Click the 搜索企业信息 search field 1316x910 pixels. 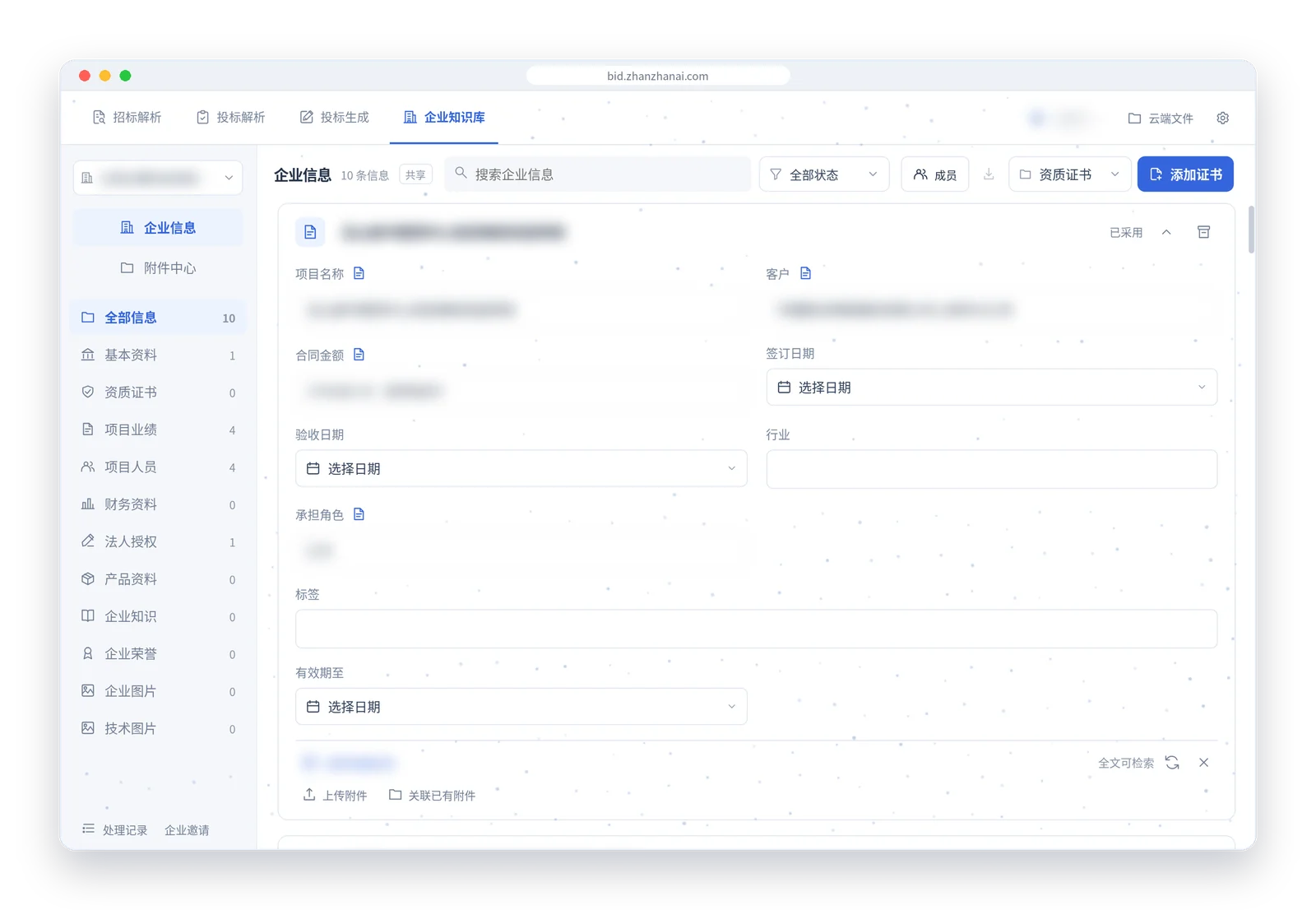point(598,174)
